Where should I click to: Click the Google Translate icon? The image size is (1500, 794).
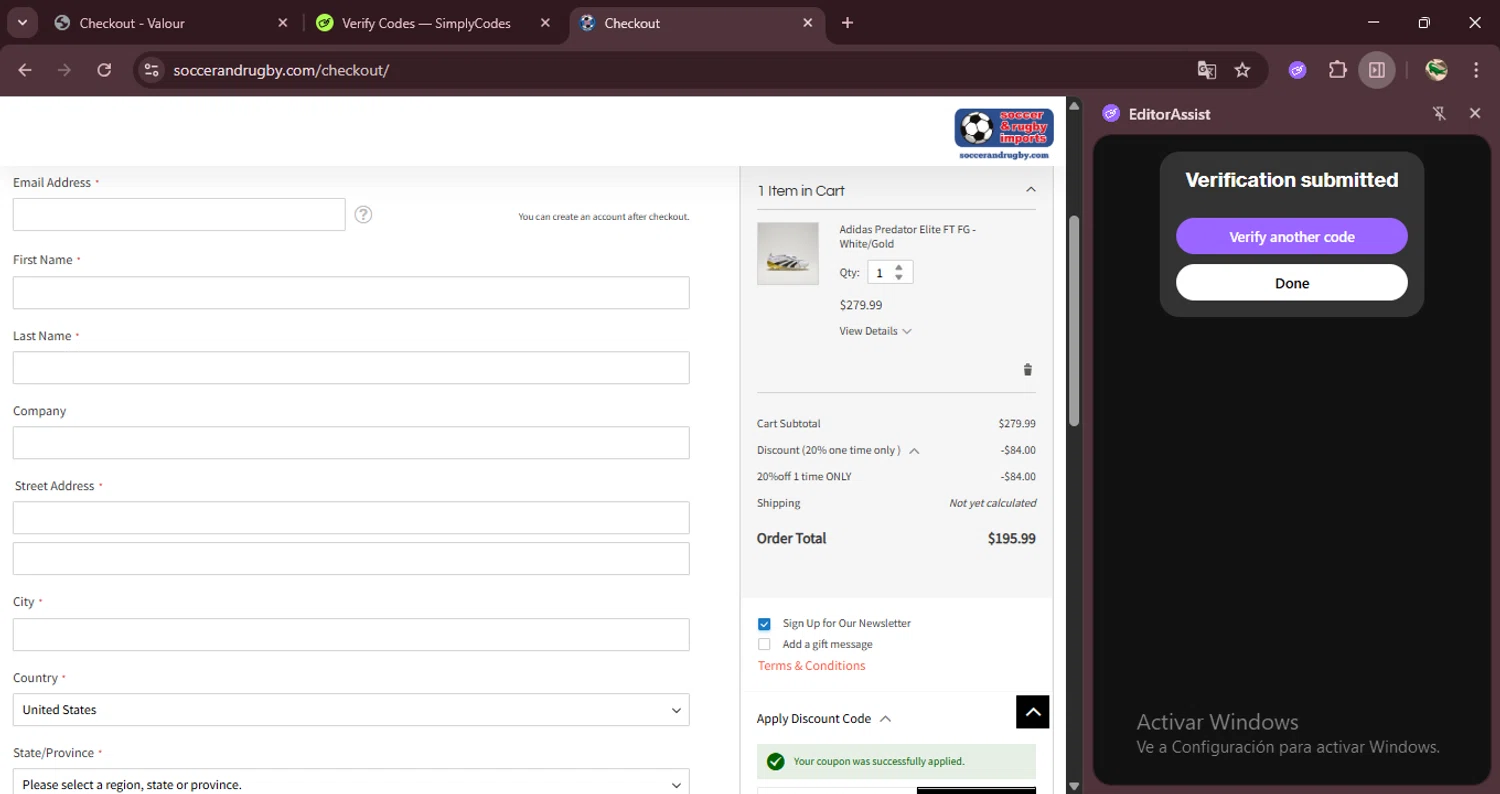click(x=1207, y=70)
